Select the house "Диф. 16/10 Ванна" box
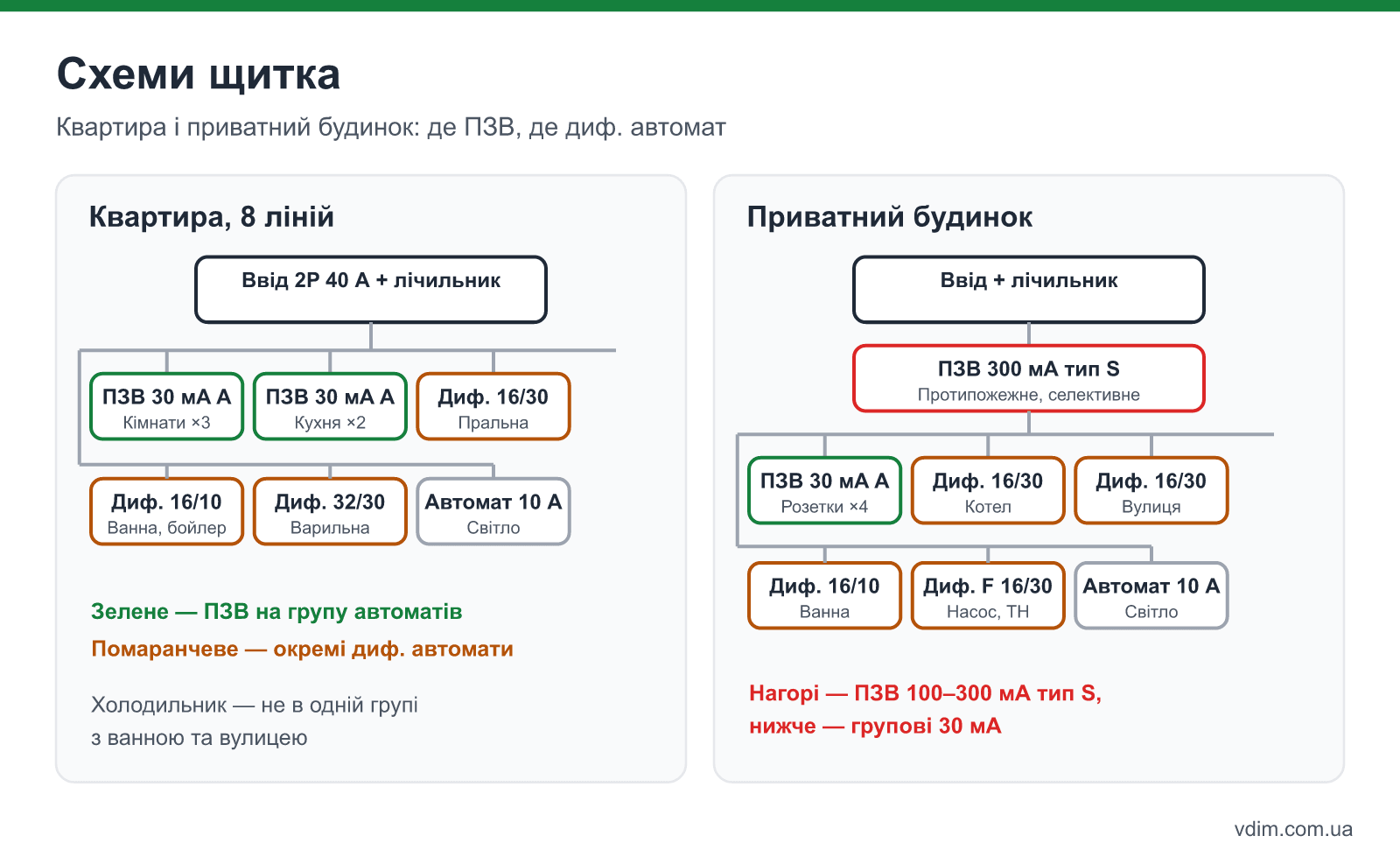 pos(825,596)
